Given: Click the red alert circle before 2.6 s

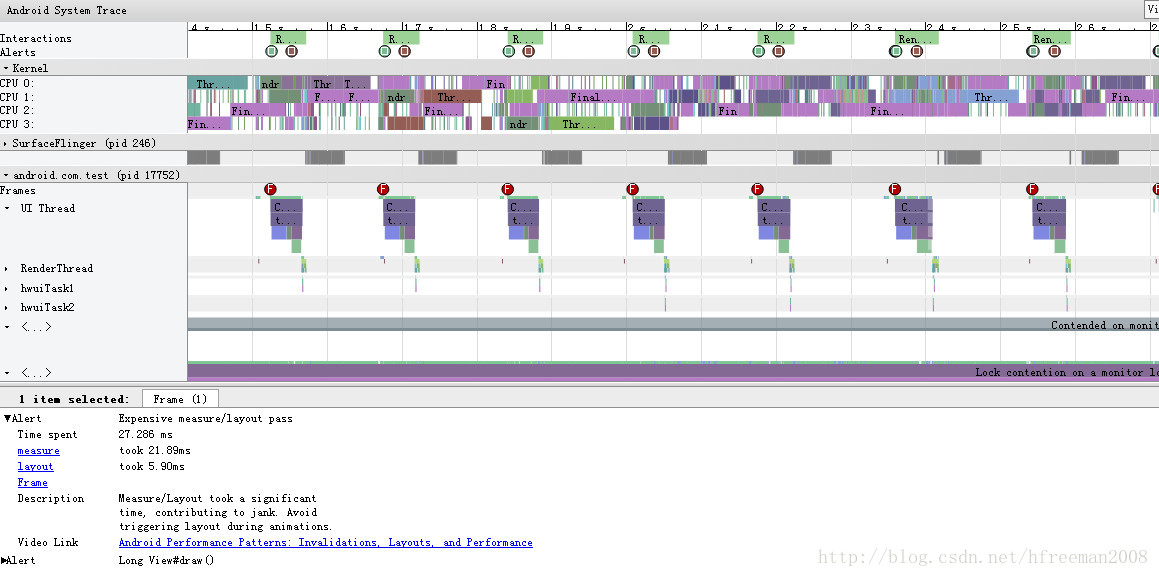Looking at the screenshot, I should point(1054,51).
